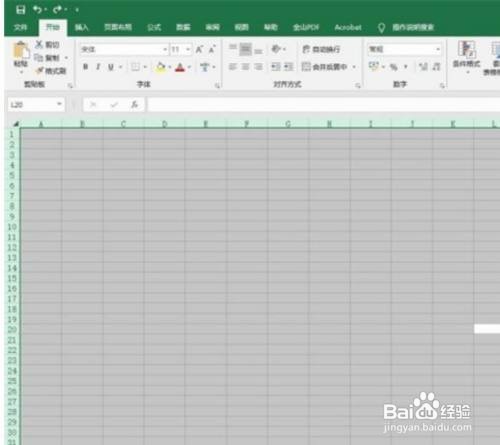Switch to the 数据 (Data) tab
The image size is (500, 445).
(x=183, y=27)
